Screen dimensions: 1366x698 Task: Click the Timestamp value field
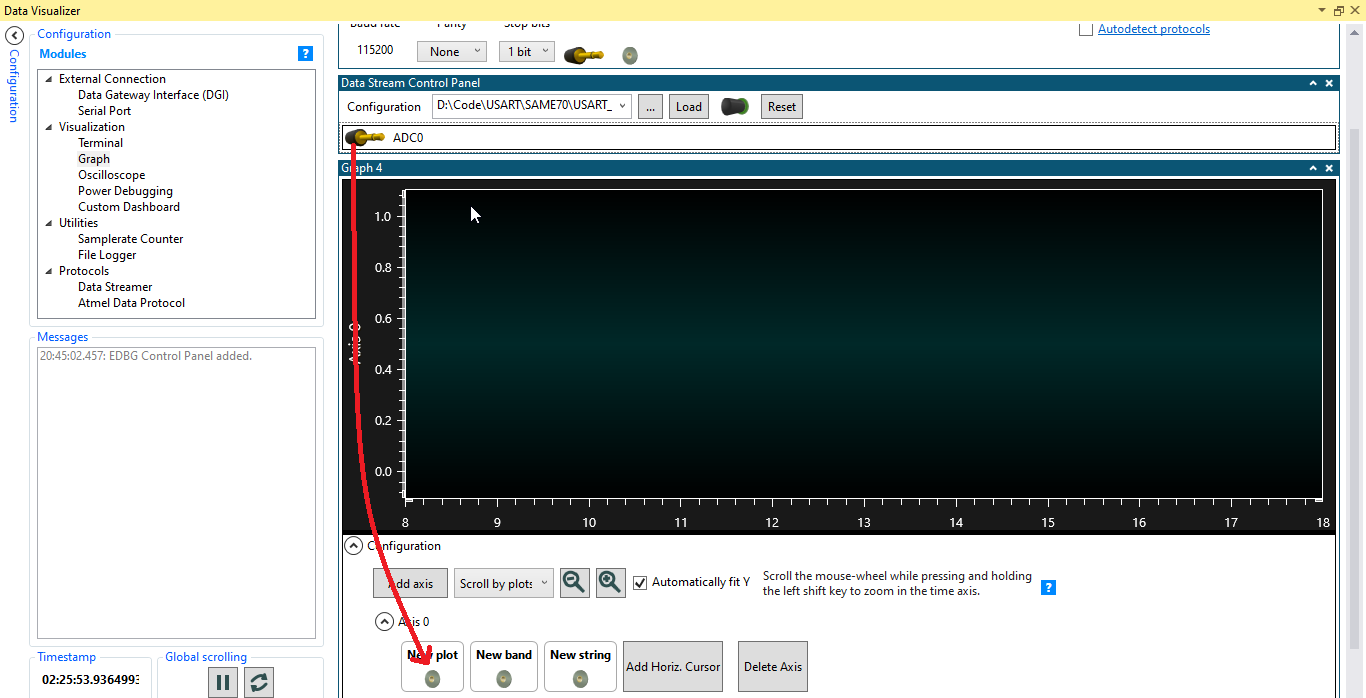(91, 680)
